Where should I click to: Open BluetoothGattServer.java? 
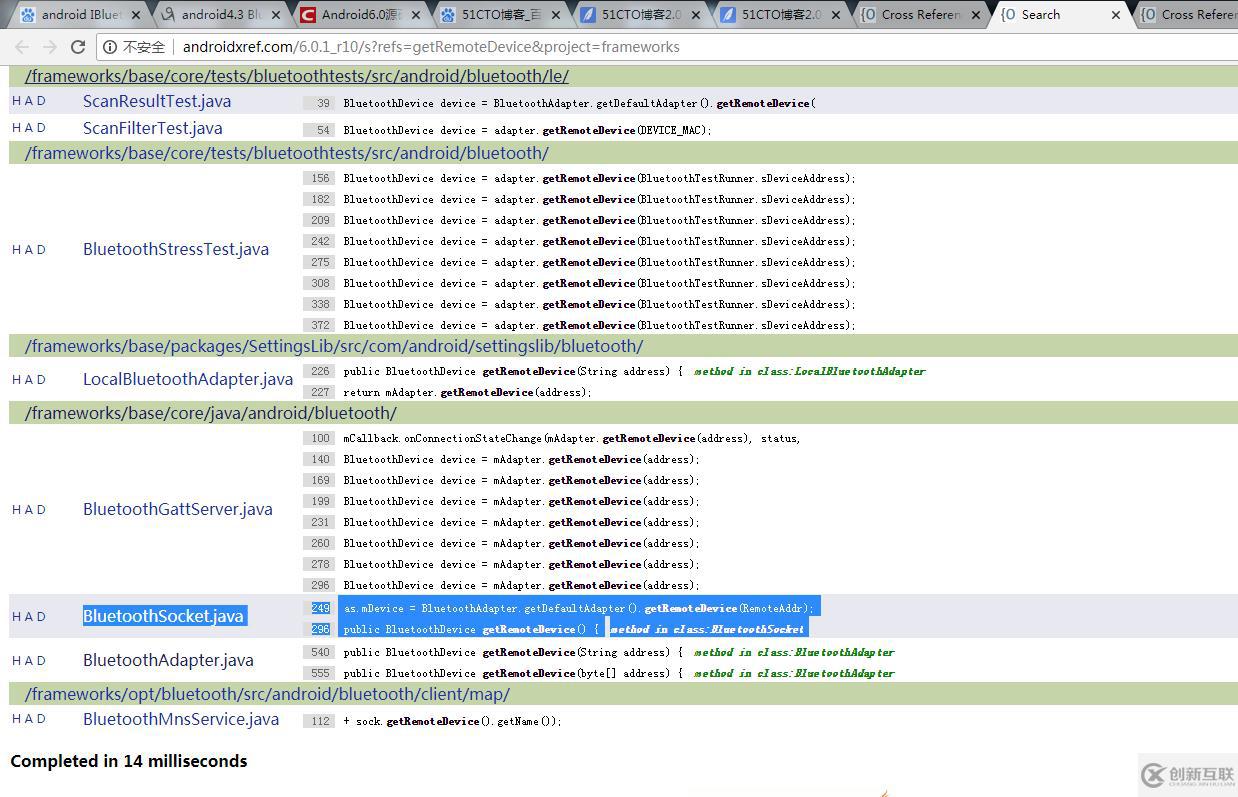(x=178, y=509)
